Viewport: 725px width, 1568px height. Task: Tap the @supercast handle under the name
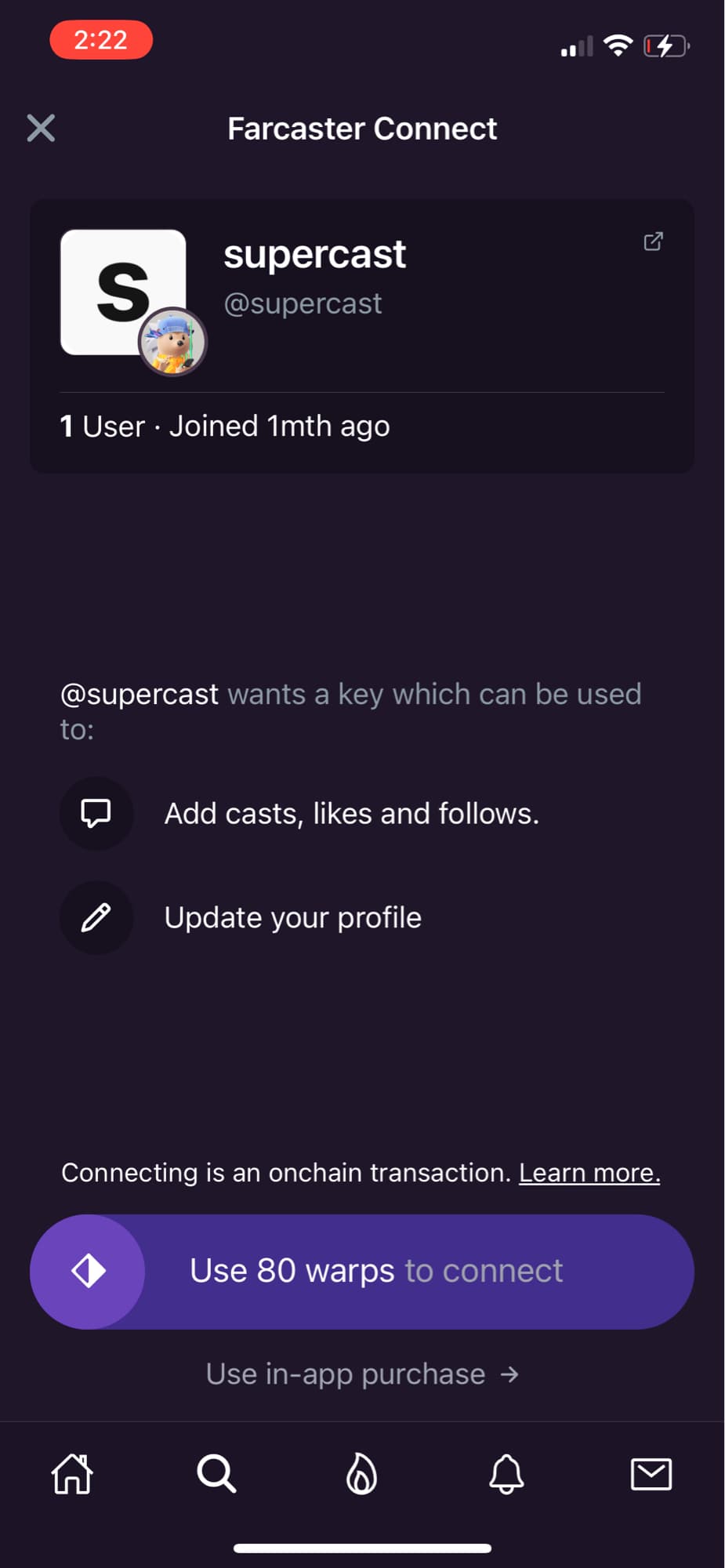pyautogui.click(x=303, y=303)
